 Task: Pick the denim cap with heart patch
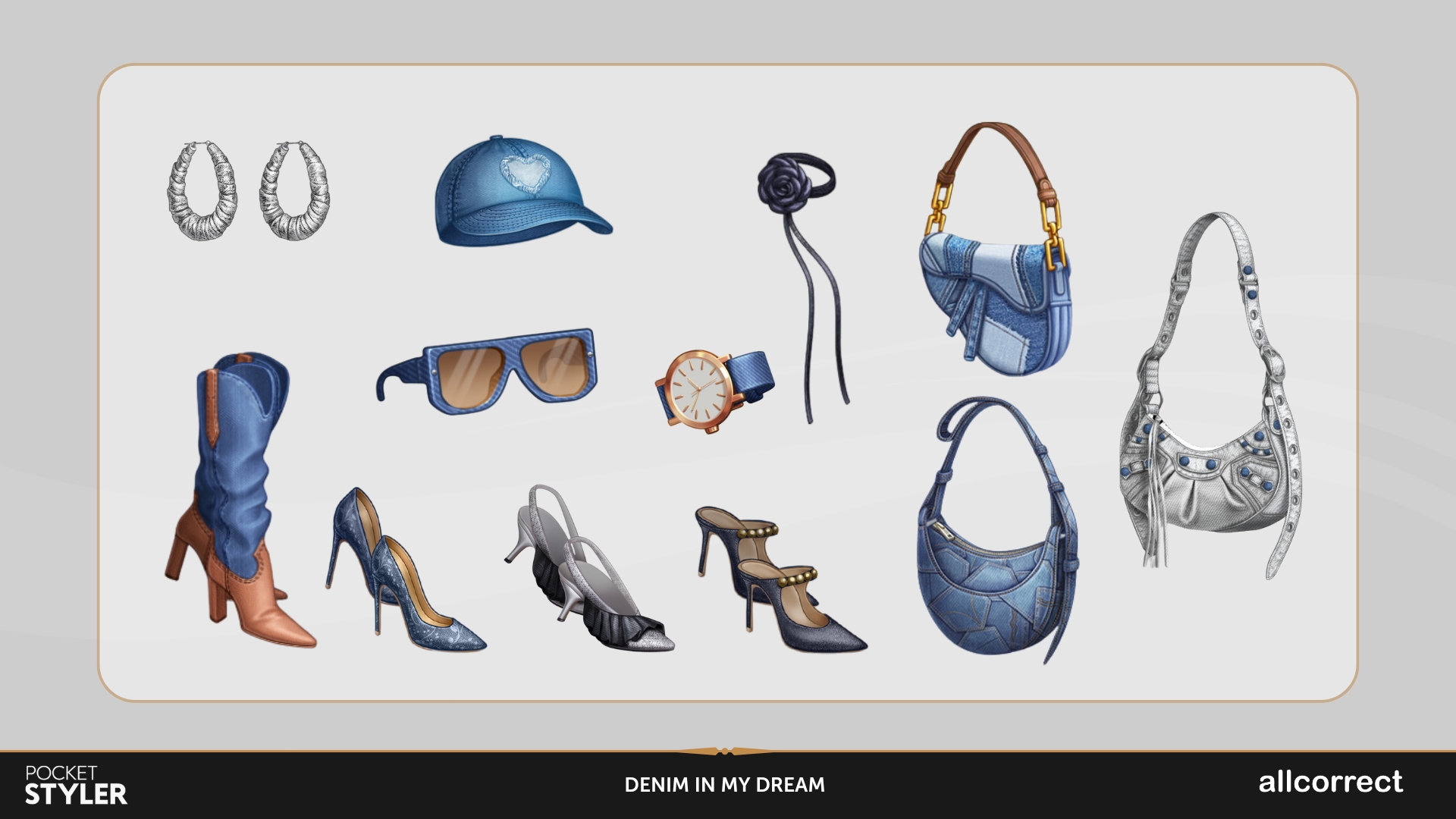click(x=523, y=190)
